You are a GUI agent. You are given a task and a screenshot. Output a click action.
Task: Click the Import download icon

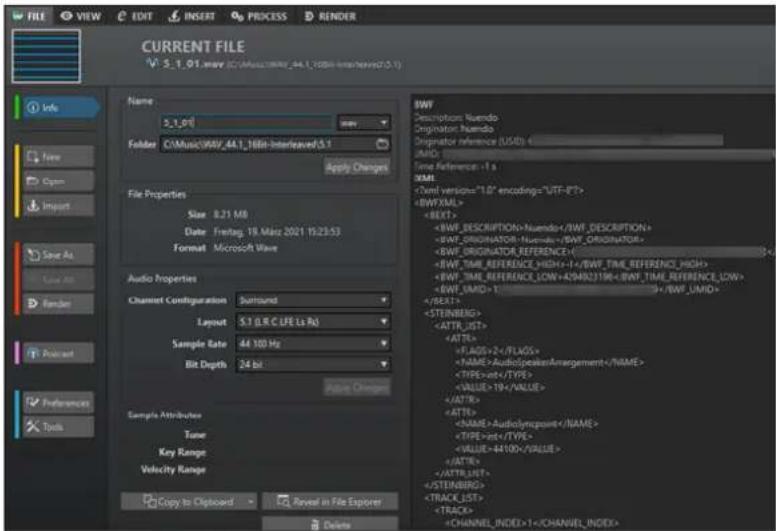33,206
